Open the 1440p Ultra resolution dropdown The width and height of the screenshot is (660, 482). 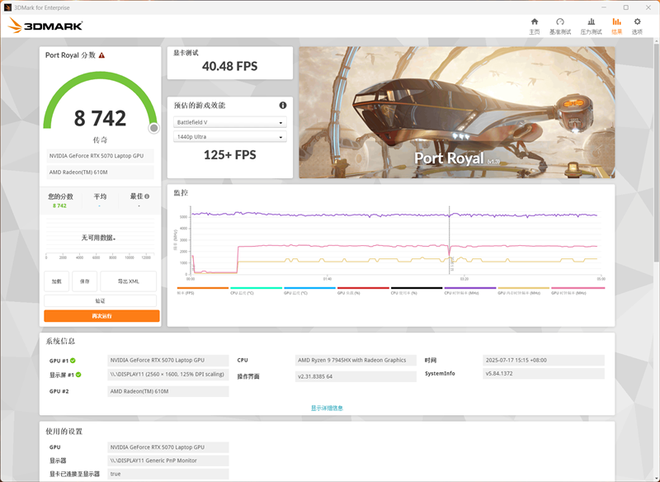(230, 137)
